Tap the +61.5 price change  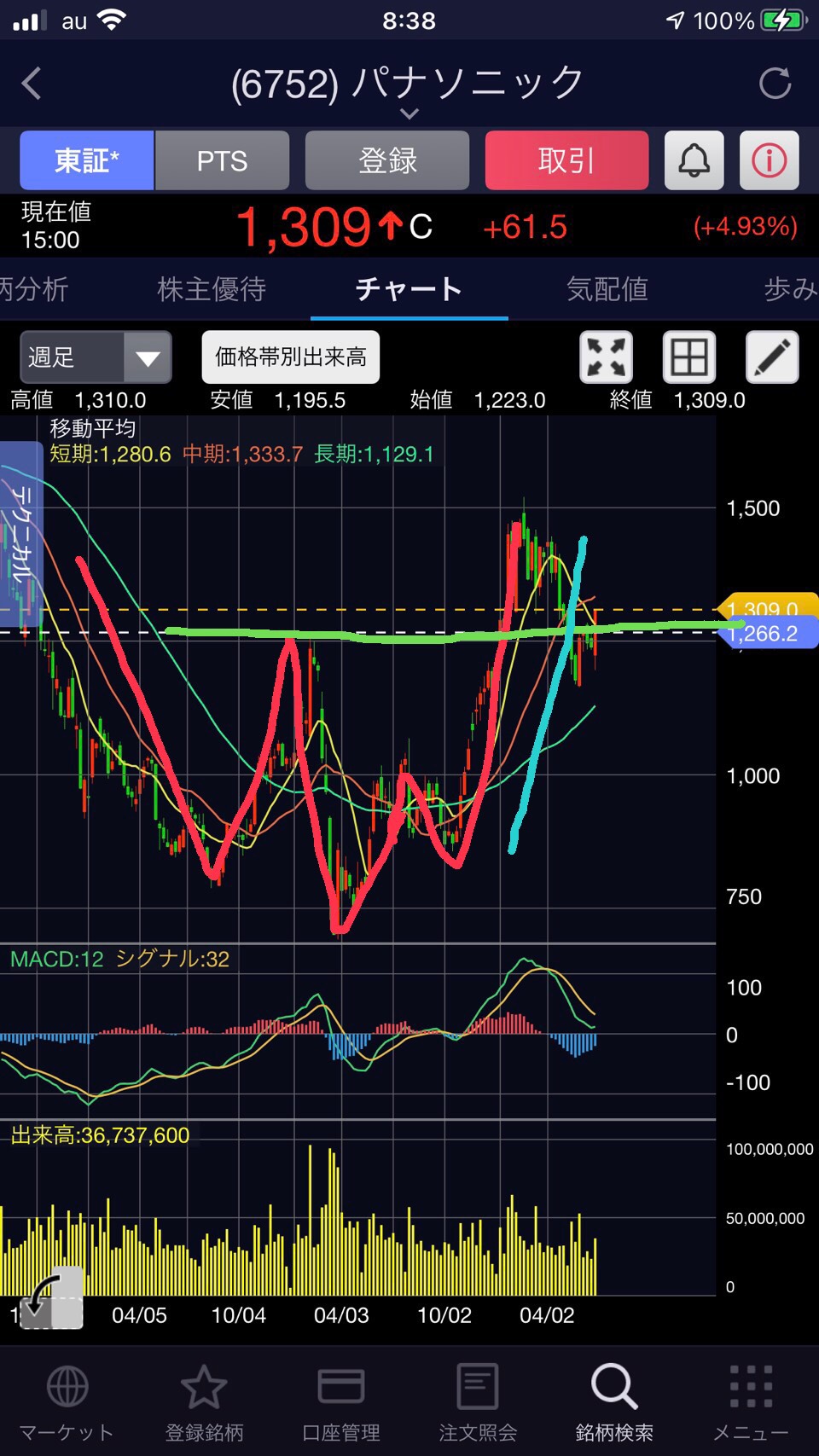[x=525, y=227]
